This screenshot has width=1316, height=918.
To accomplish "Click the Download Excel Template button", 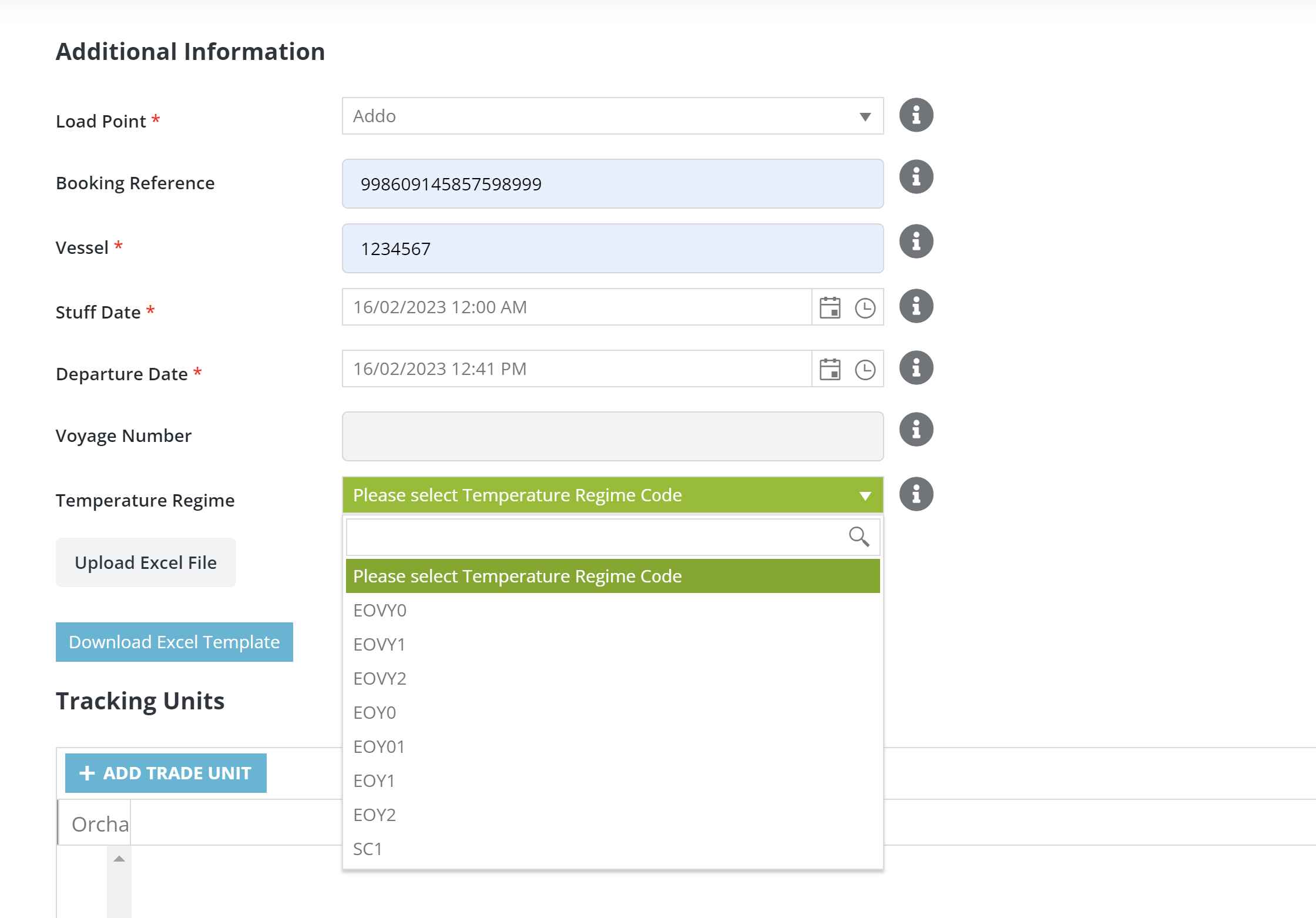I will pos(174,641).
